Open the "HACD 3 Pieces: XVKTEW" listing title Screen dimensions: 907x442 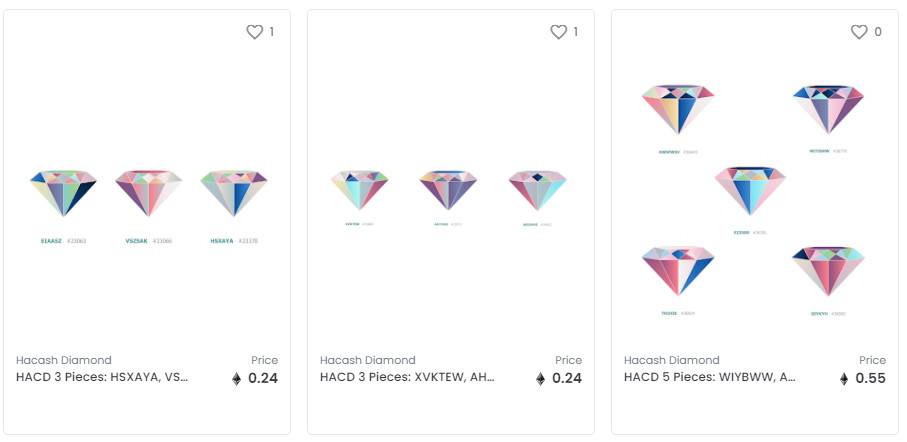pyautogui.click(x=406, y=378)
